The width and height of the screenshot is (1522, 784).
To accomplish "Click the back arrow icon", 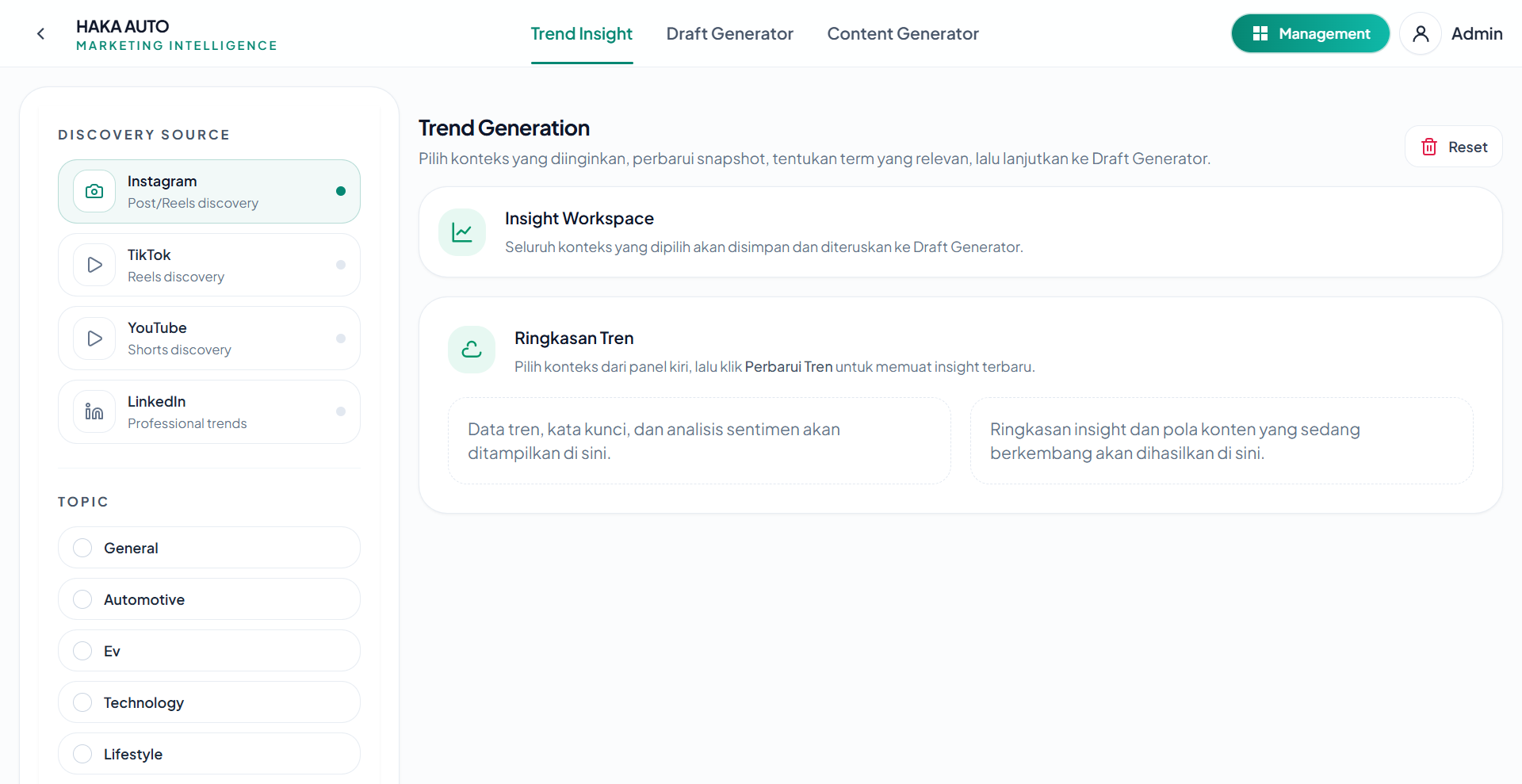I will 40,33.
